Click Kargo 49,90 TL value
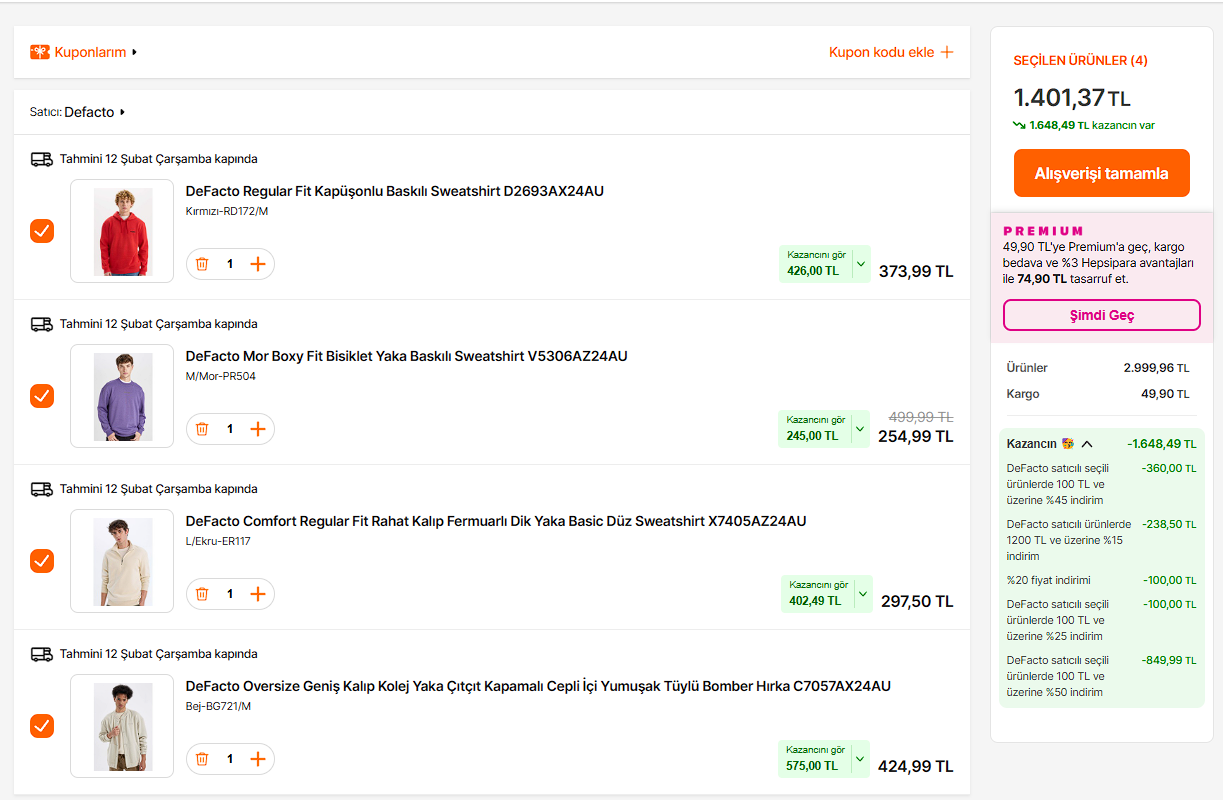This screenshot has width=1223, height=800. coord(1165,394)
